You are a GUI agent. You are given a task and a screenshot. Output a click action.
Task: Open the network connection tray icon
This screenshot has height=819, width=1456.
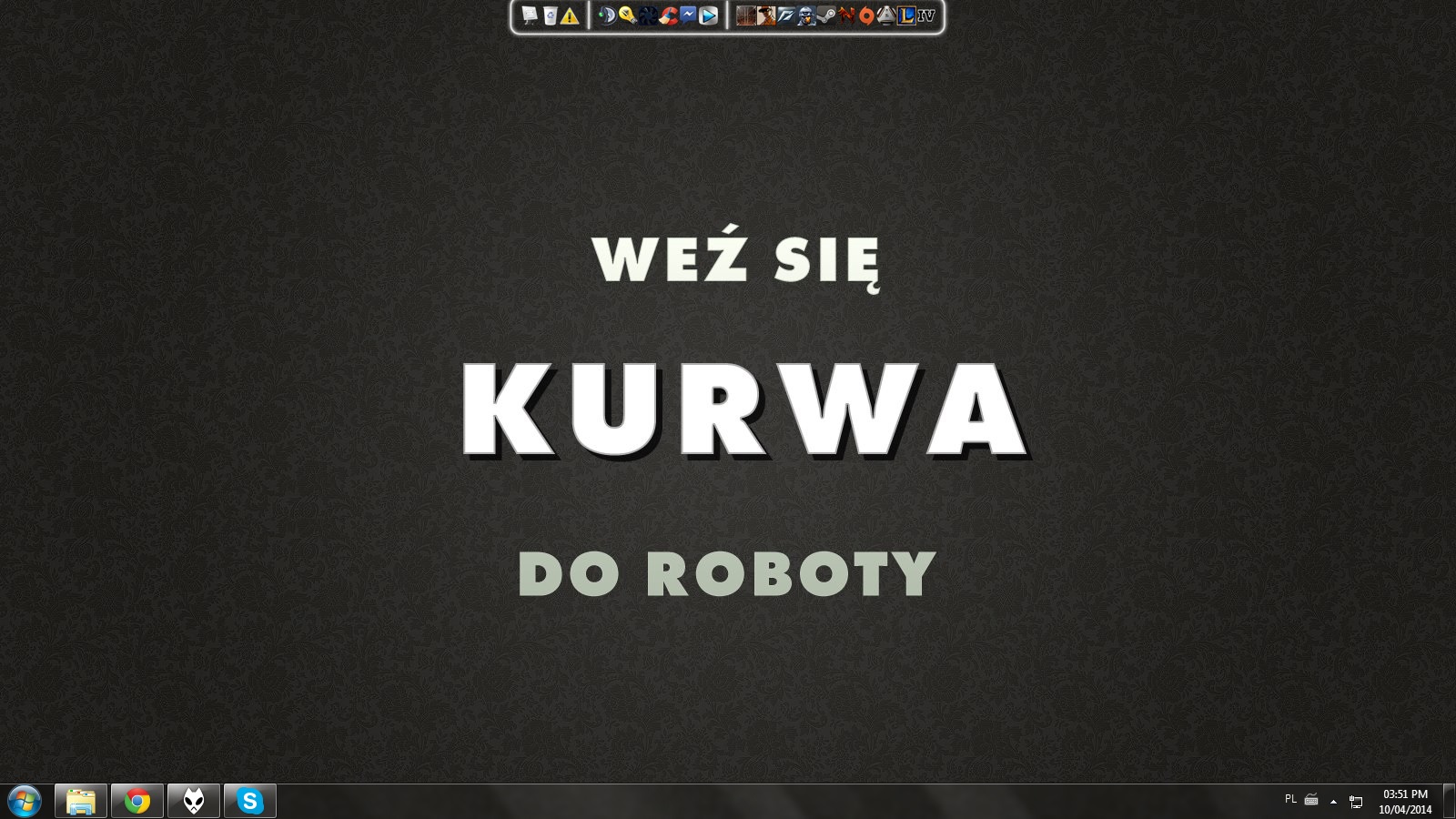[x=1356, y=802]
